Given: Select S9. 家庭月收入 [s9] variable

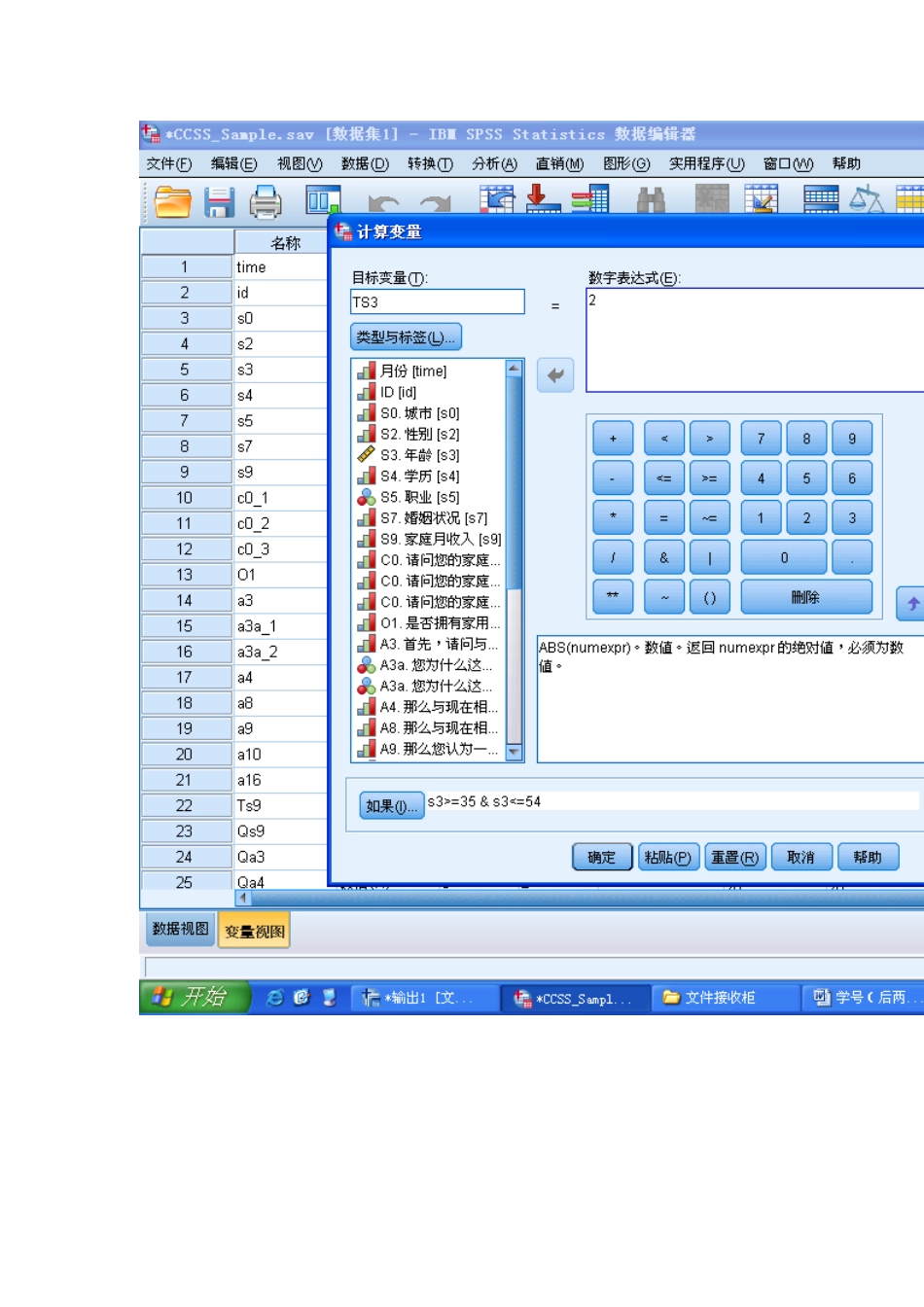Looking at the screenshot, I should click(x=430, y=539).
